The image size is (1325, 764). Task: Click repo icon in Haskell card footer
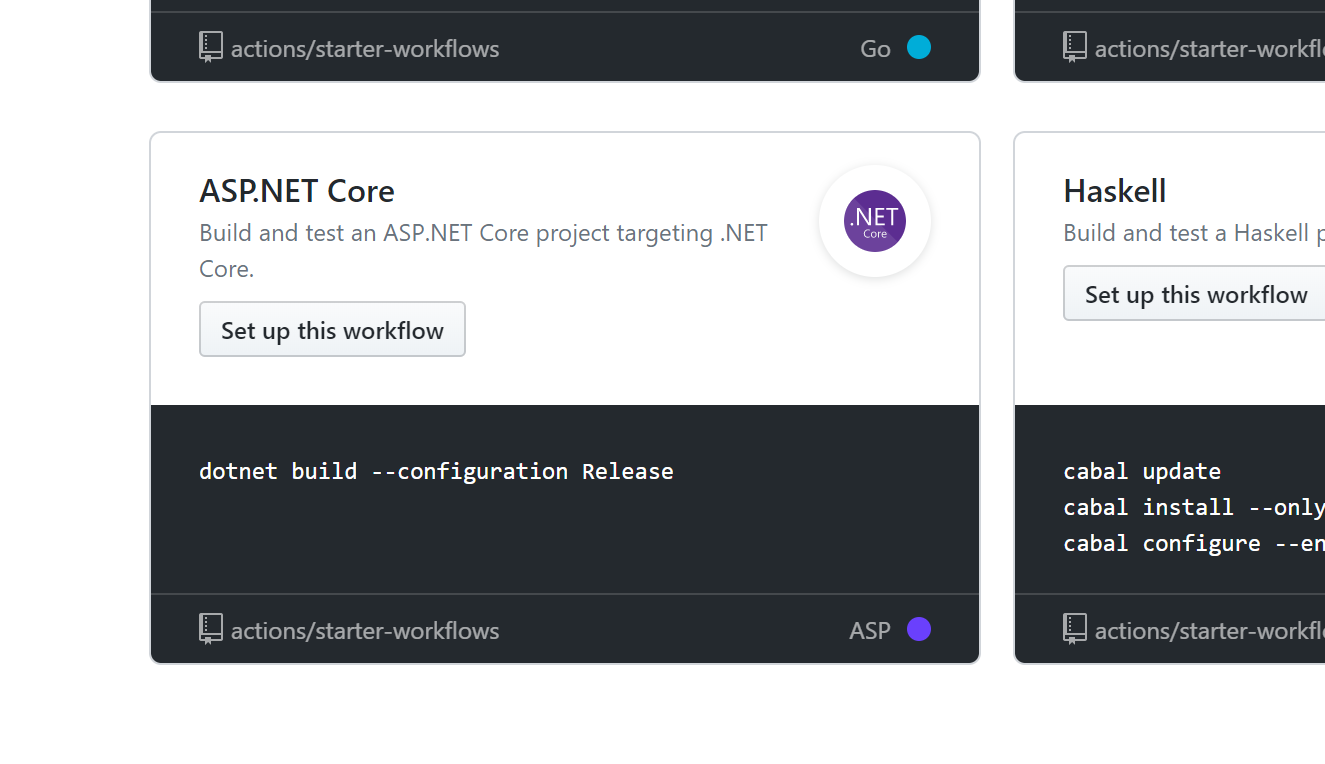(x=1075, y=630)
